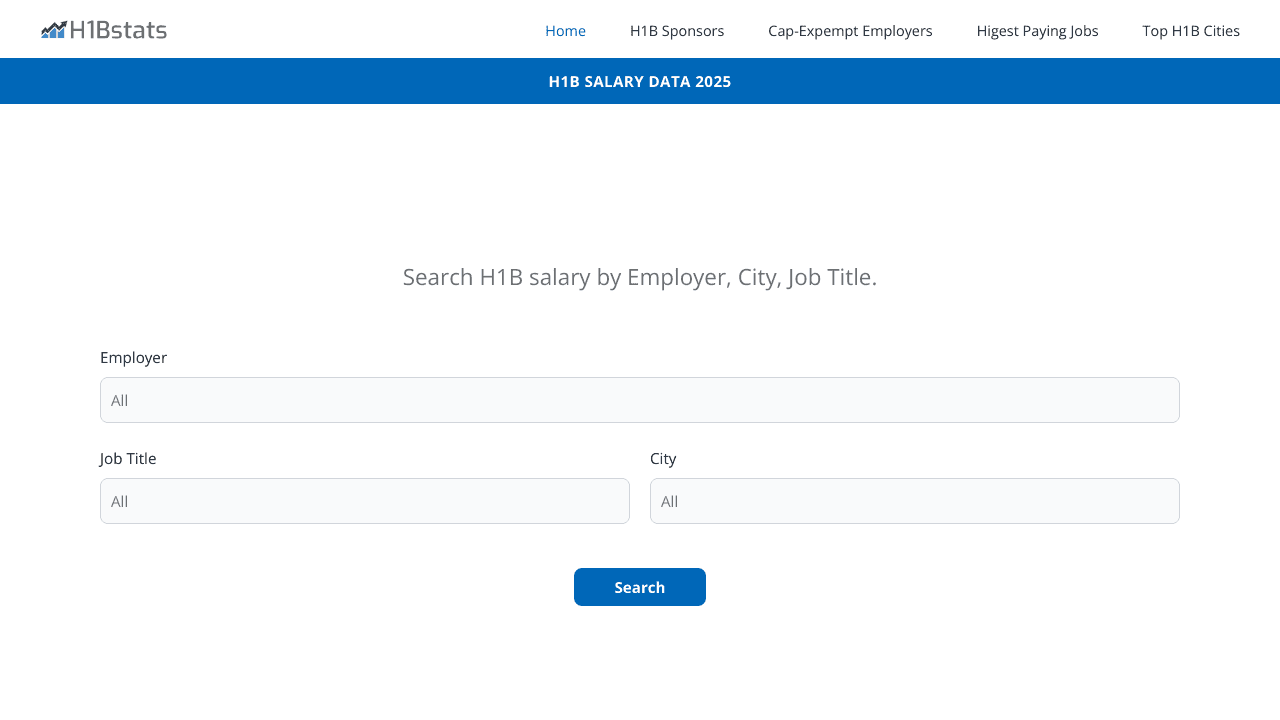Click the H1B SALARY DATA 2025 banner text
The width and height of the screenshot is (1280, 720).
point(640,82)
